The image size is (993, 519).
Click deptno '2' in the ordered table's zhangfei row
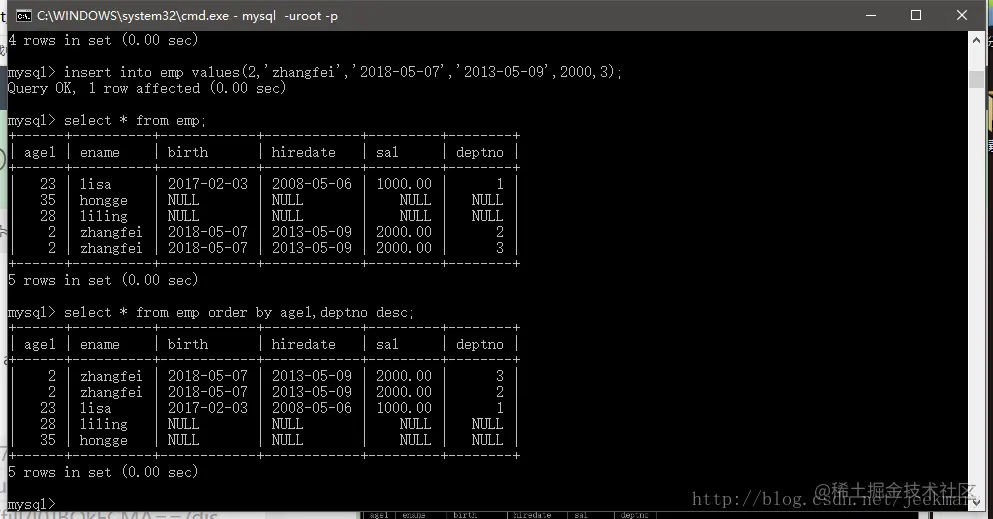[500, 392]
